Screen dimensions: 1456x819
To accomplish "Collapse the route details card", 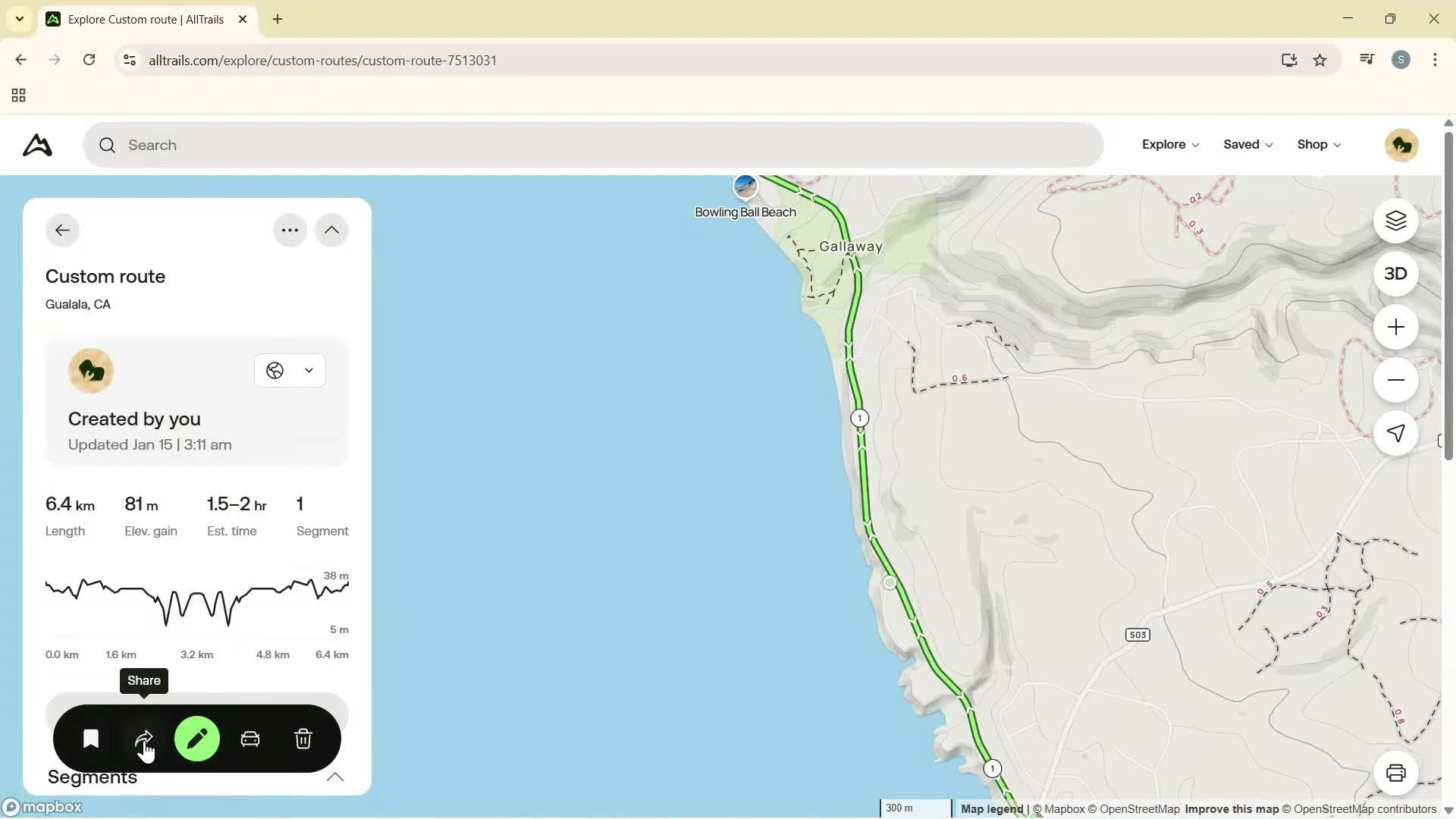I will pos(331,230).
